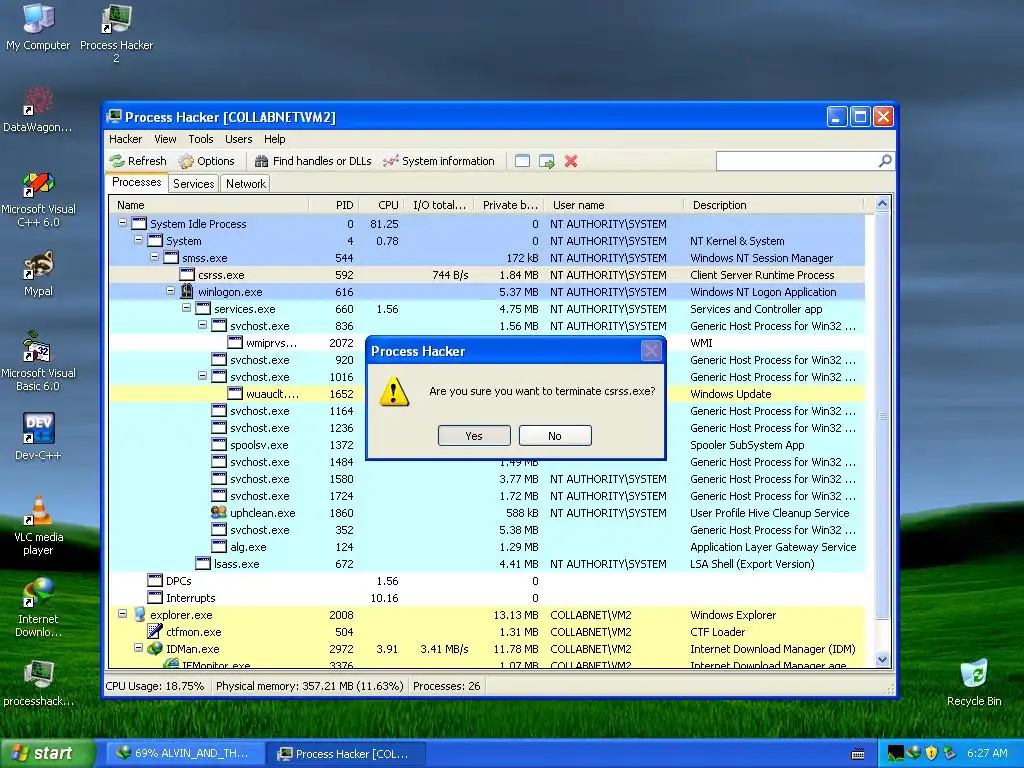Open System information from the toolbar

[439, 161]
